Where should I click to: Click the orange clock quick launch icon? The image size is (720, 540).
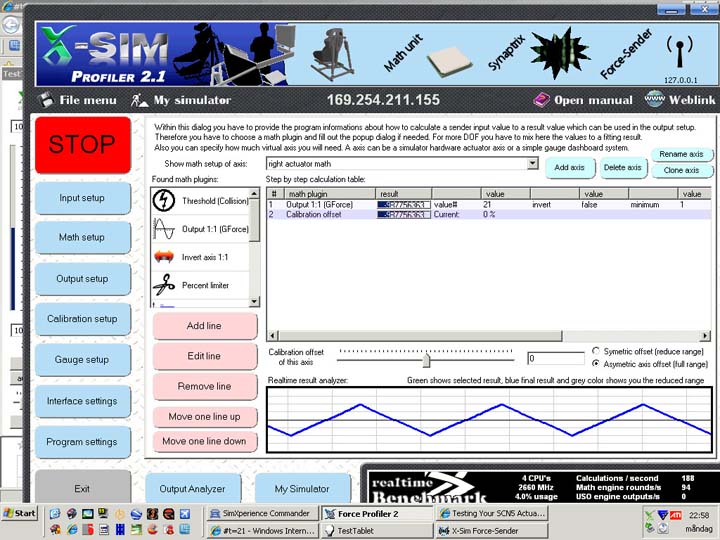pos(120,514)
